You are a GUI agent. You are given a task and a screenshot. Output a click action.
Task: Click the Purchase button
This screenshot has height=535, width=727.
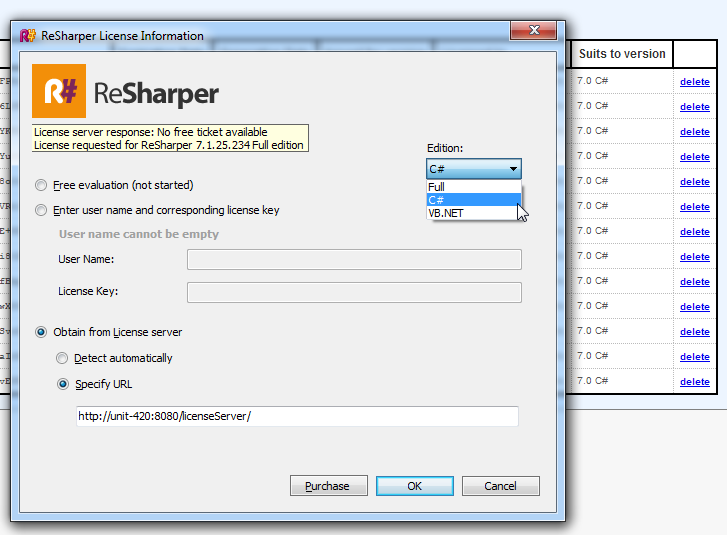329,486
